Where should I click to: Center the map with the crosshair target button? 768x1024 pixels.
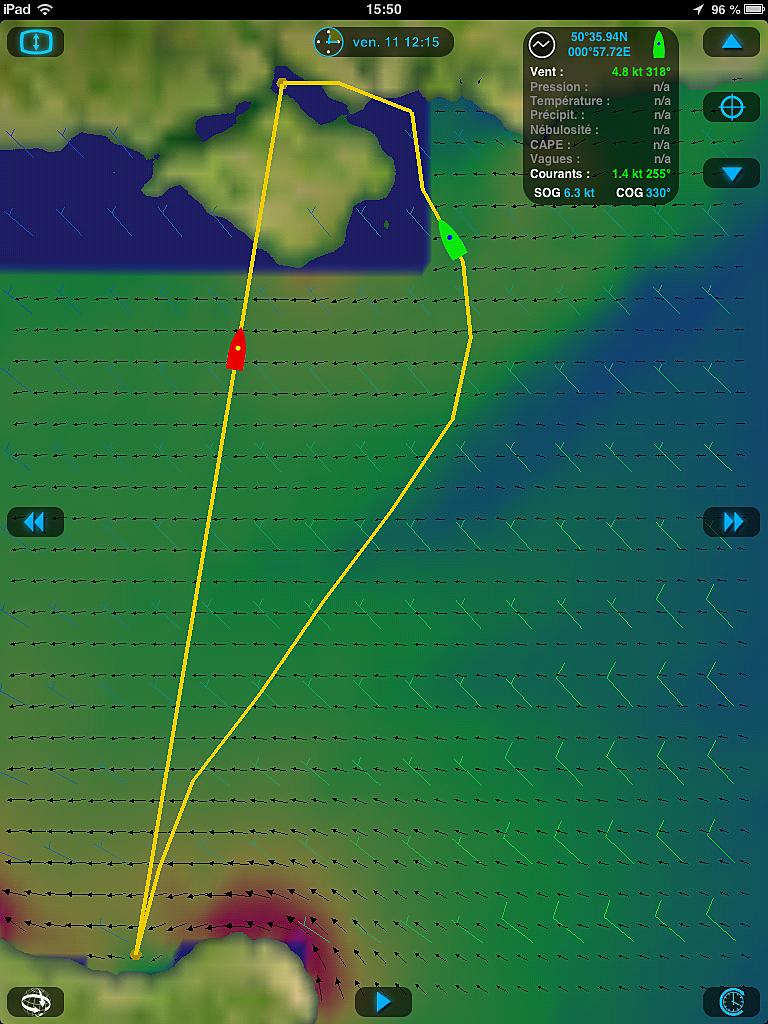731,107
